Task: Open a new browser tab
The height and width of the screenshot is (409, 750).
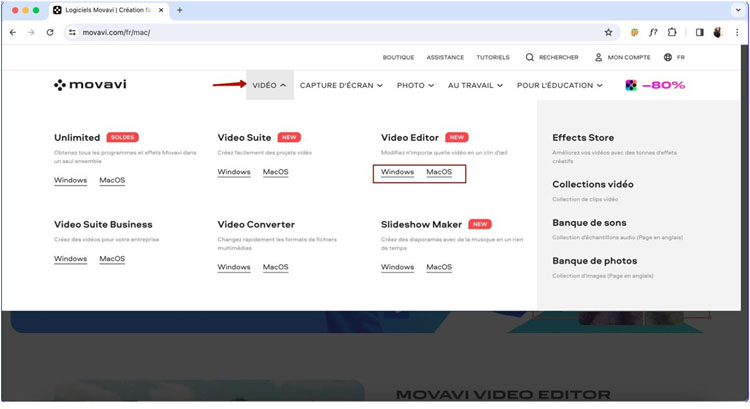Action: click(x=179, y=10)
